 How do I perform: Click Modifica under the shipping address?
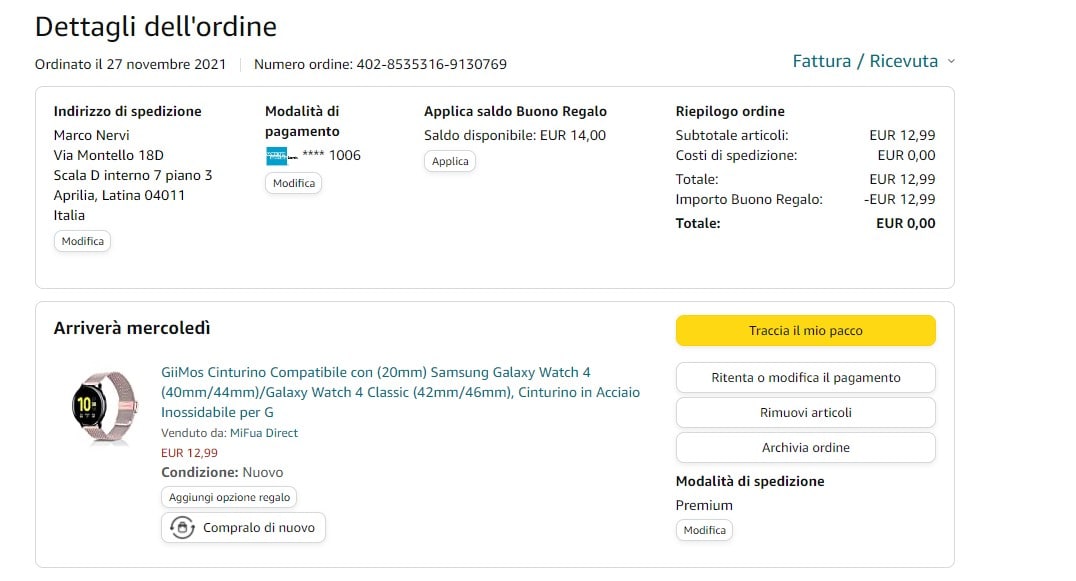[83, 241]
